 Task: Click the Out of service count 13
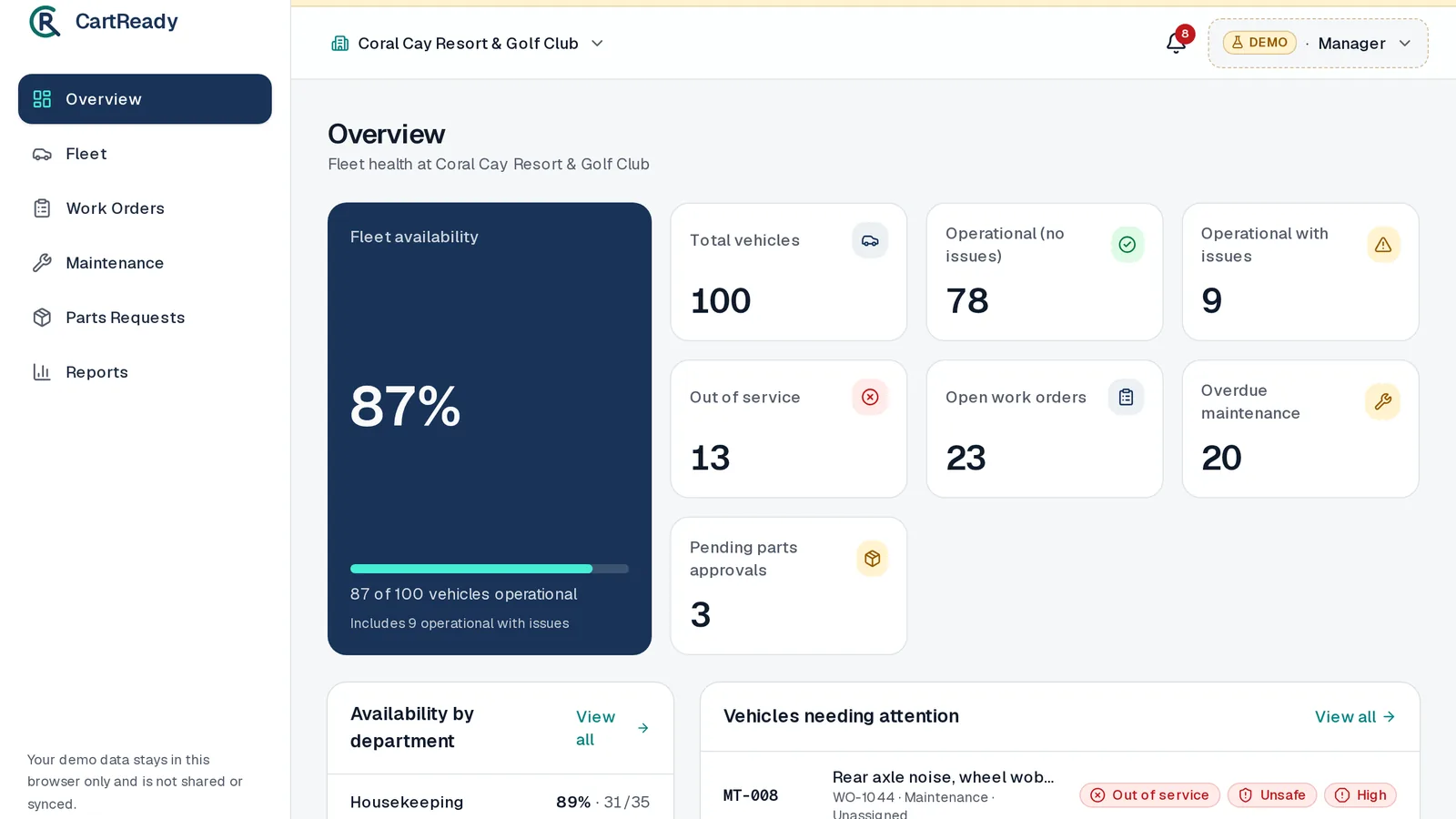(710, 458)
